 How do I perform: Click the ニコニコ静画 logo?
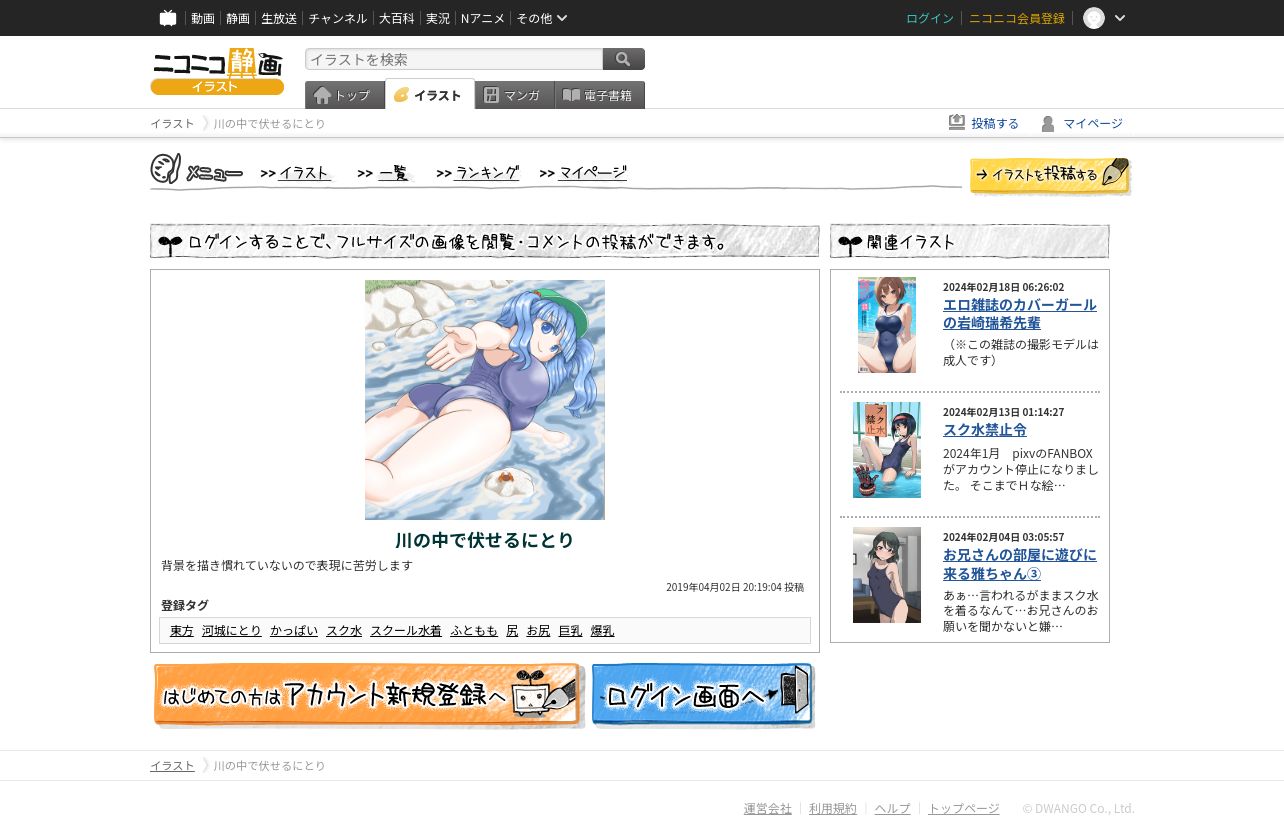[217, 71]
